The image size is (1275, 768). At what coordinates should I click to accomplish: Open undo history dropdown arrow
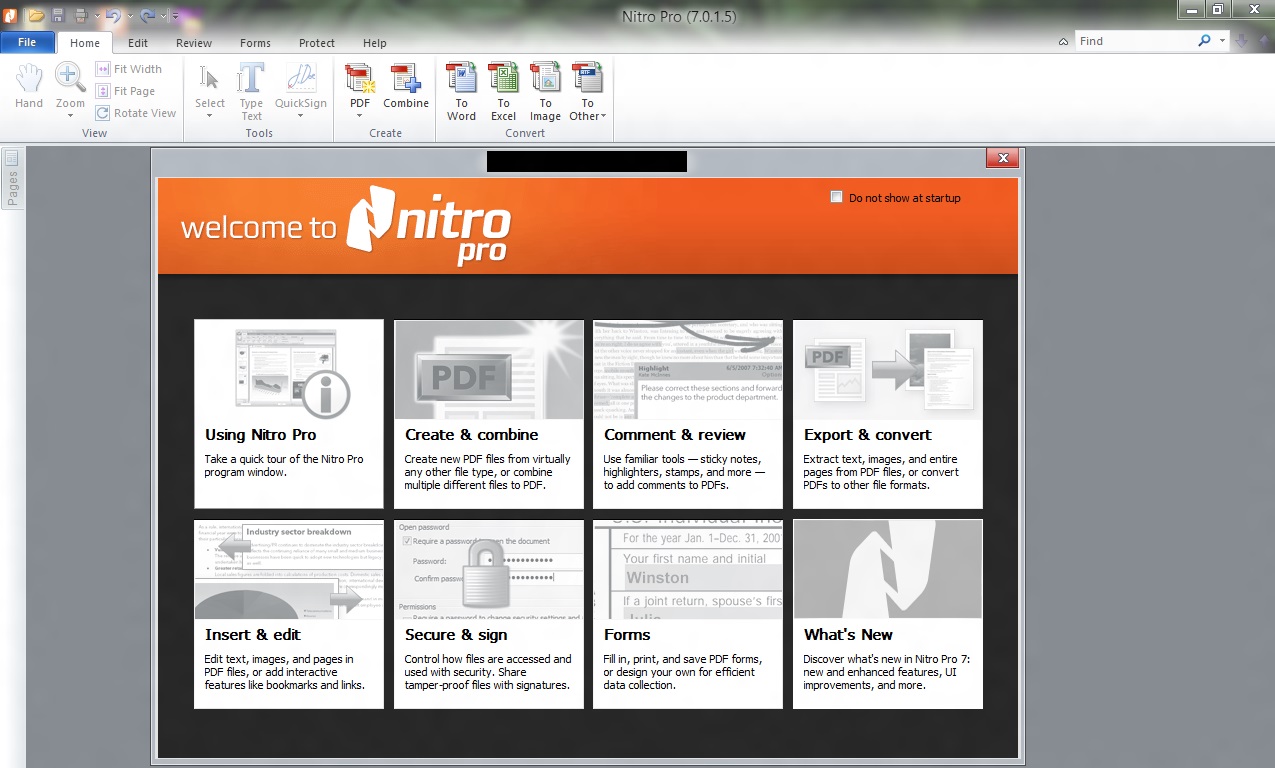click(130, 17)
